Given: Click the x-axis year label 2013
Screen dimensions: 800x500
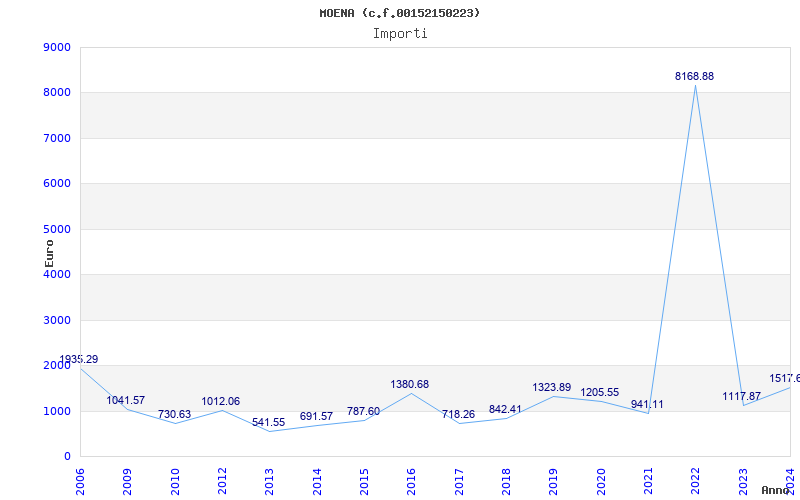Looking at the screenshot, I should (269, 482).
